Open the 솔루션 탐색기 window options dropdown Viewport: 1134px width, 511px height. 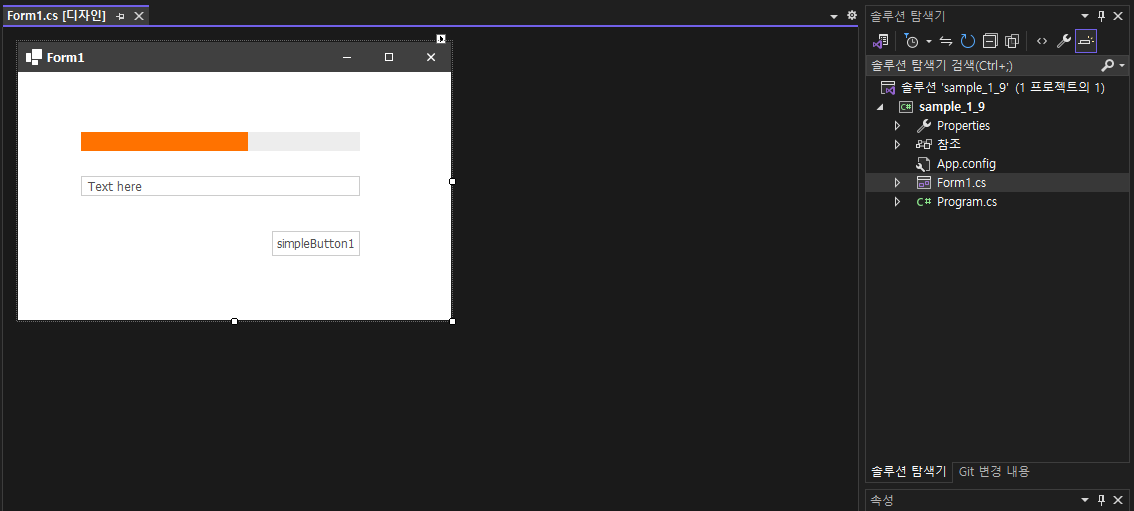(x=1085, y=16)
